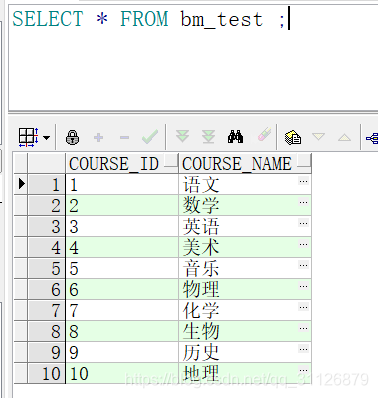This screenshot has width=378, height=398.
Task: Open the ellipsis editor for 数学
Action: [x=303, y=202]
